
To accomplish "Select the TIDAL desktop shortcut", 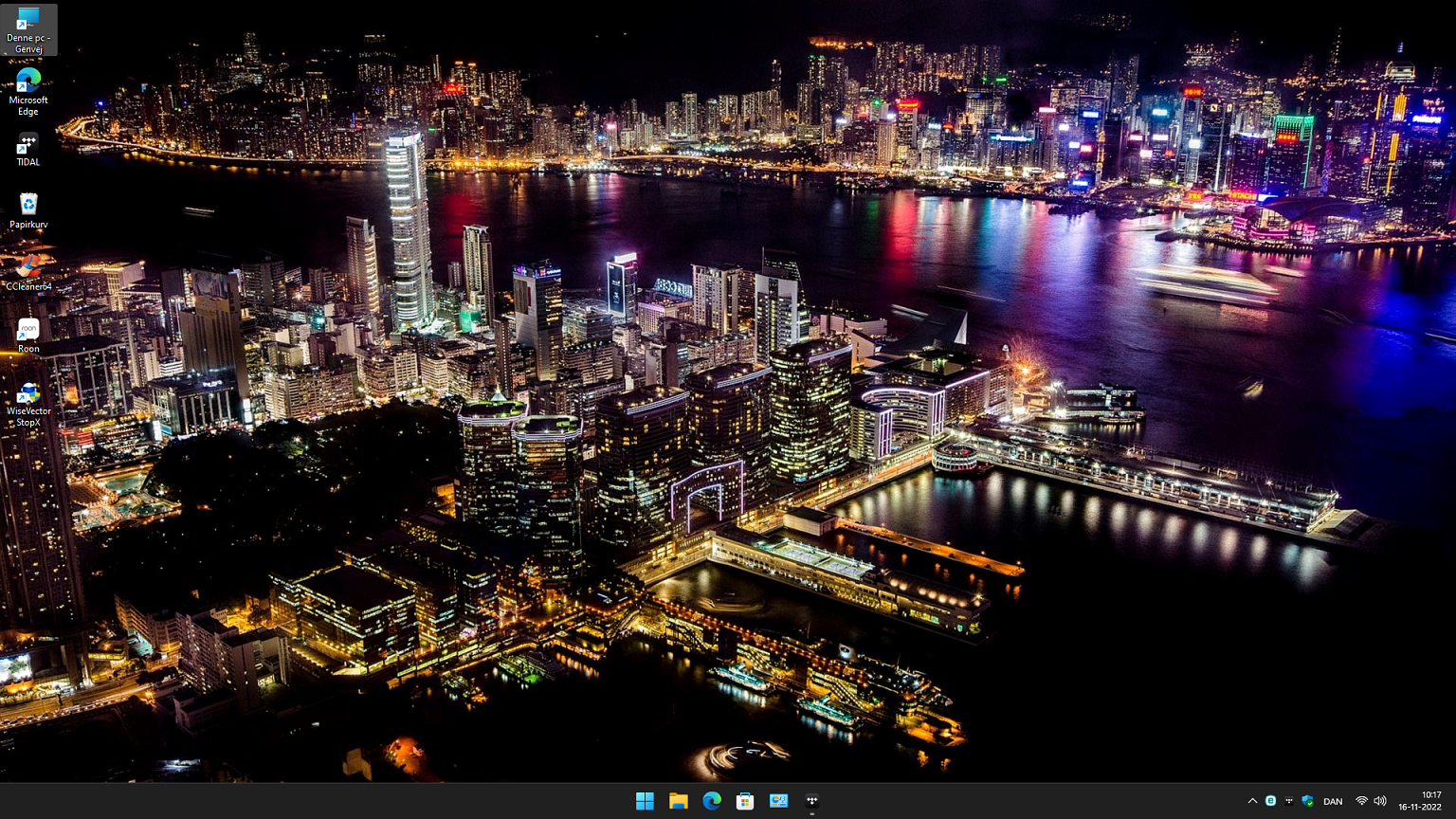I will coord(28,150).
